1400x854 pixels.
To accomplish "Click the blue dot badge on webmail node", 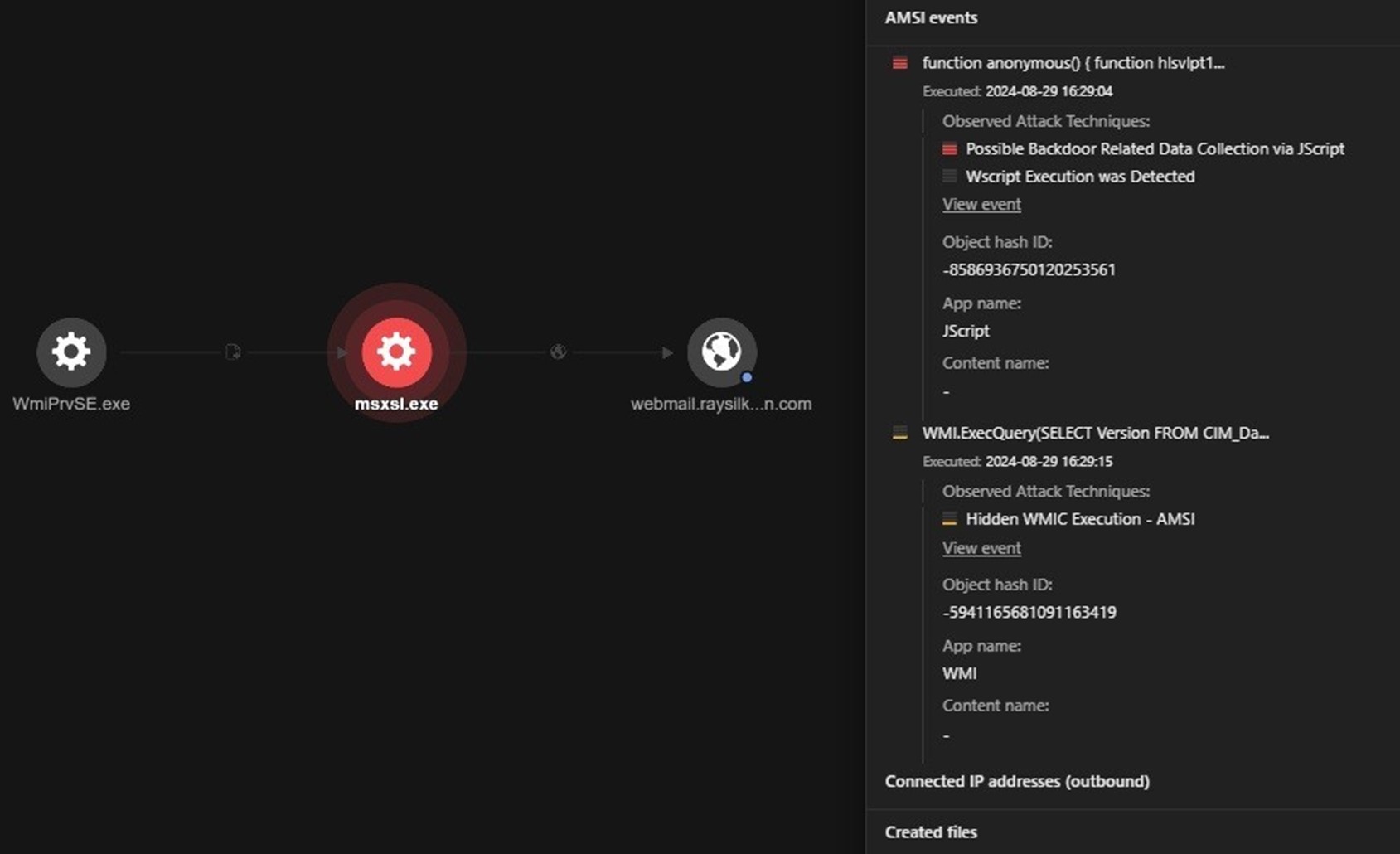I will (x=747, y=377).
